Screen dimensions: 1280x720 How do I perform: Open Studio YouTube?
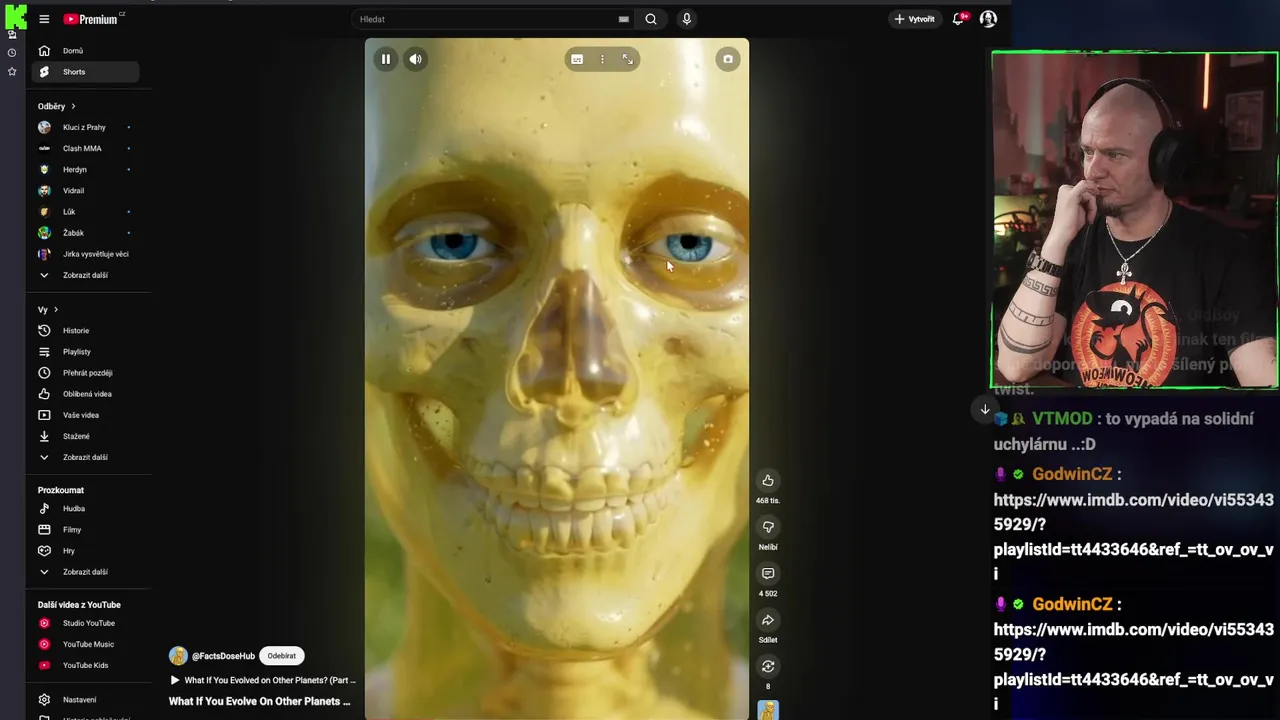click(85, 623)
